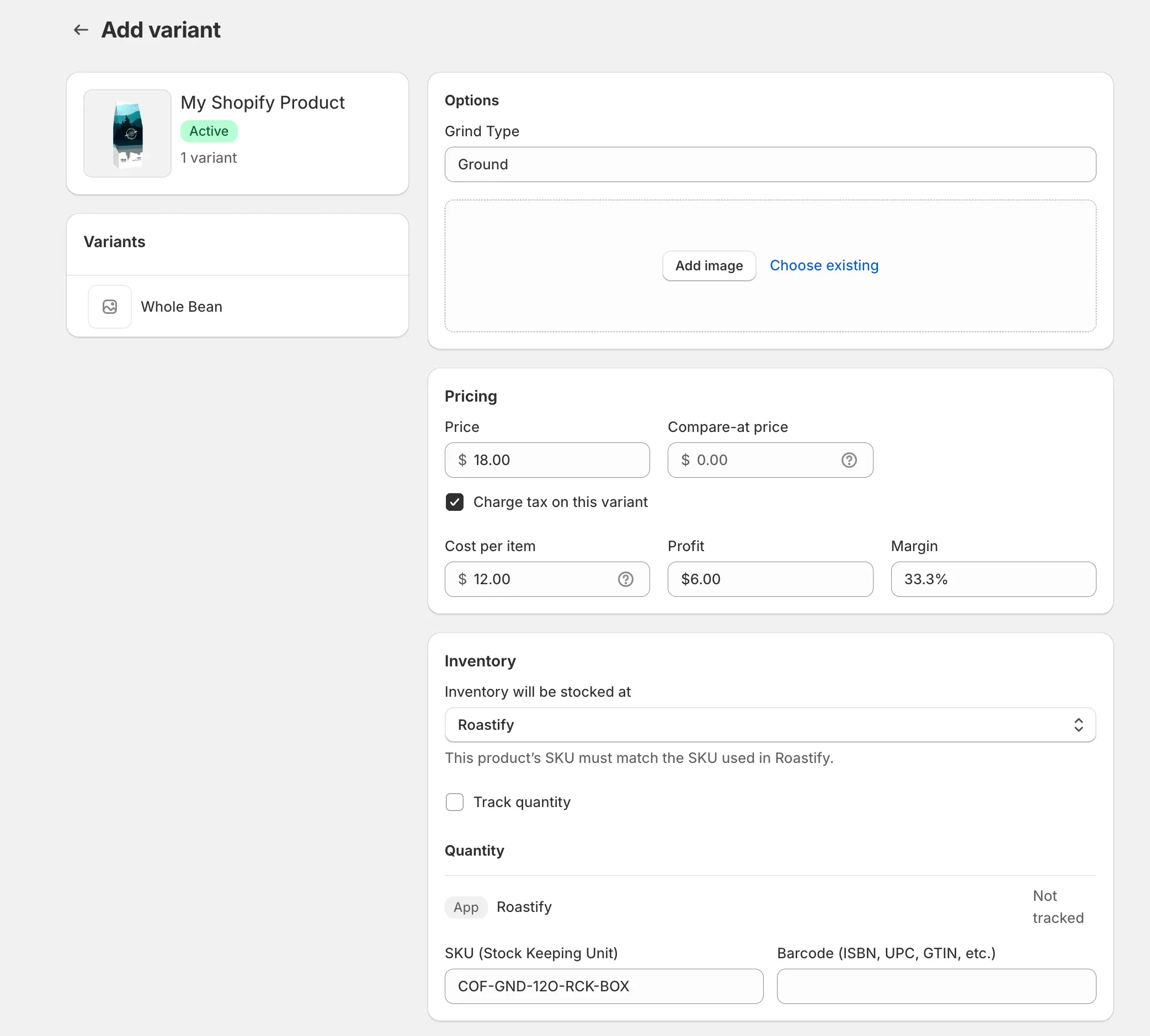Uncheck Charge tax on this variant
The image size is (1150, 1036).
[x=454, y=502]
